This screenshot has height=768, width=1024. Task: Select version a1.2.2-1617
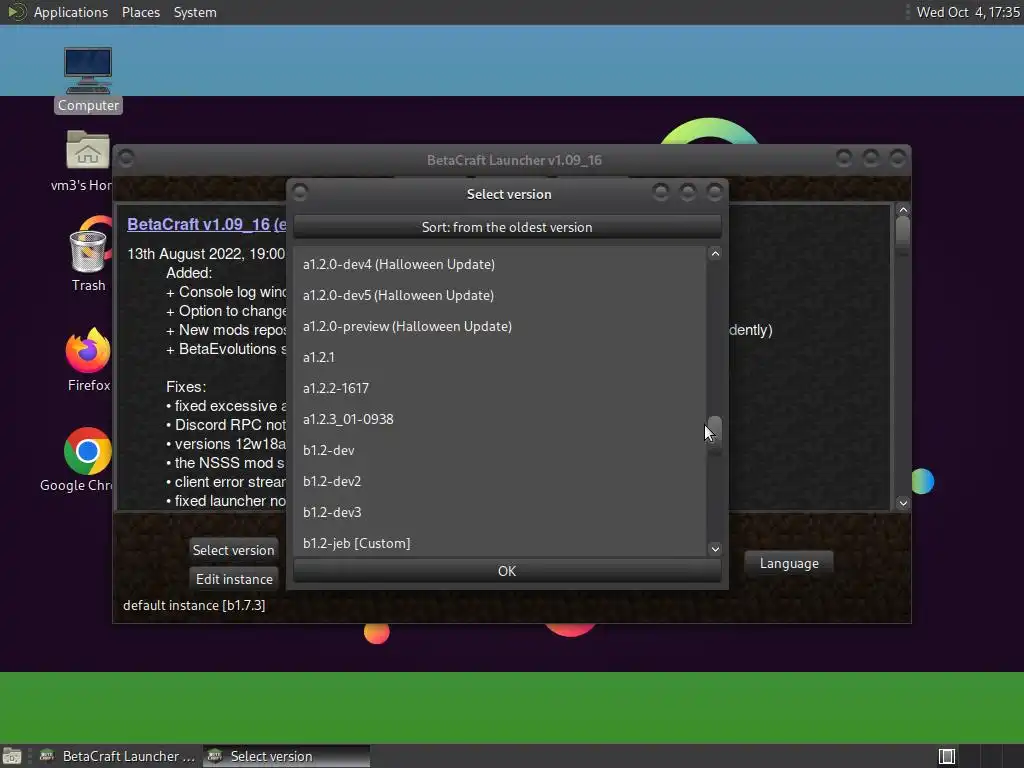click(x=500, y=388)
